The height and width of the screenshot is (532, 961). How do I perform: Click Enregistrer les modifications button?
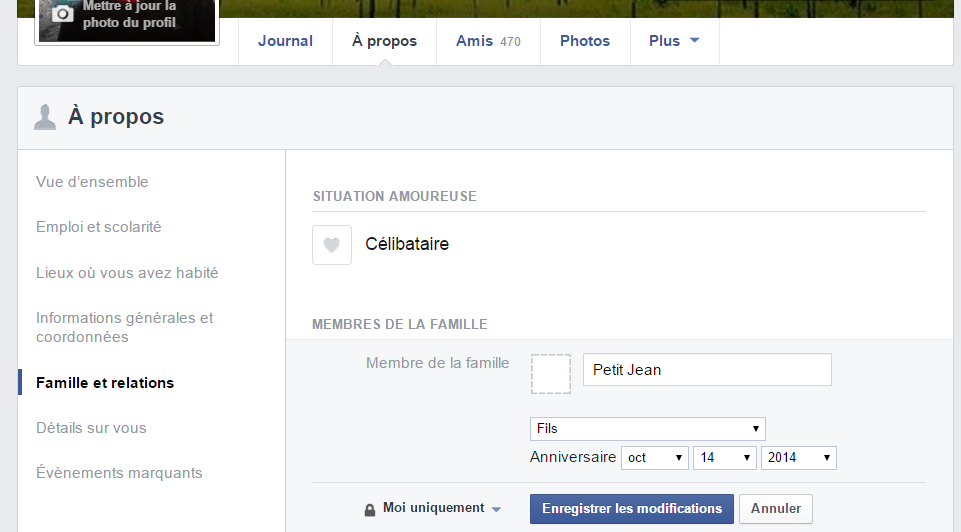[632, 509]
